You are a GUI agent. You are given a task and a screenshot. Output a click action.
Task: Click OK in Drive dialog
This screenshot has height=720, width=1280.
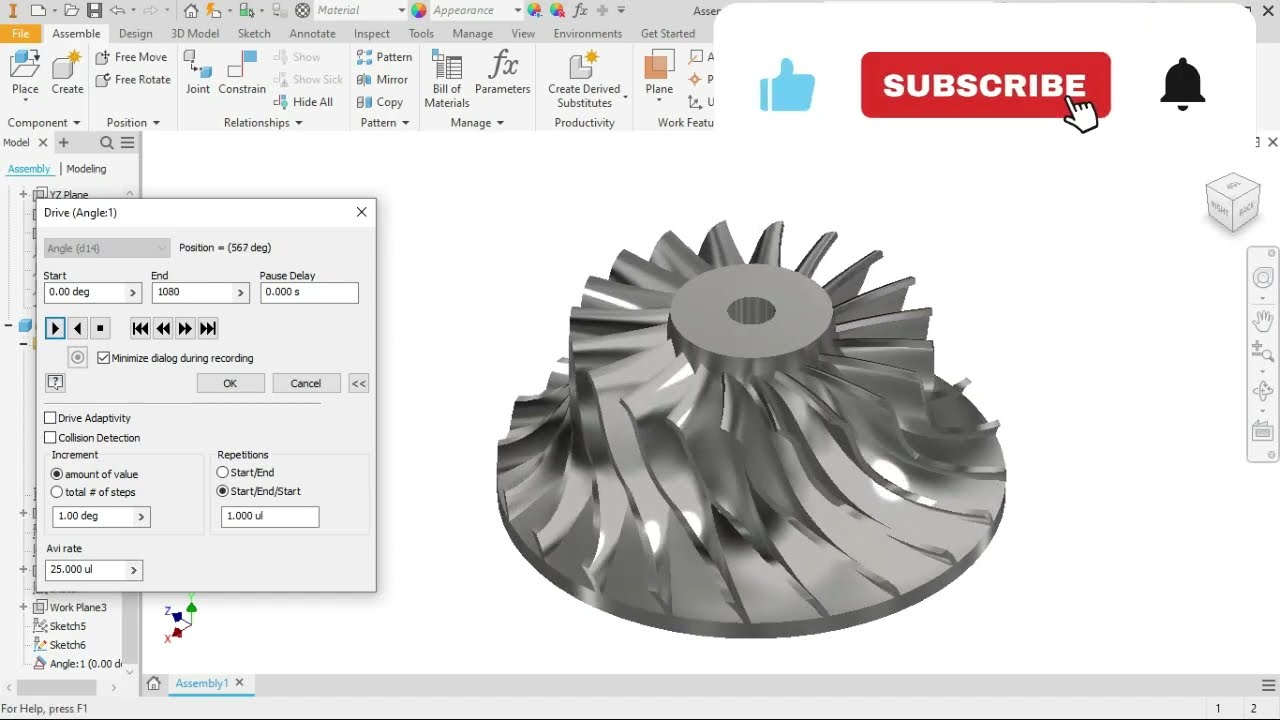pyautogui.click(x=230, y=383)
